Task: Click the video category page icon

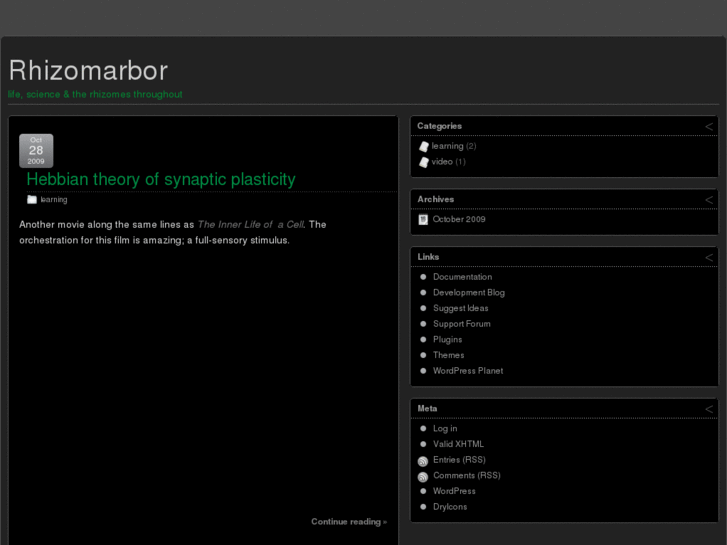Action: point(424,162)
